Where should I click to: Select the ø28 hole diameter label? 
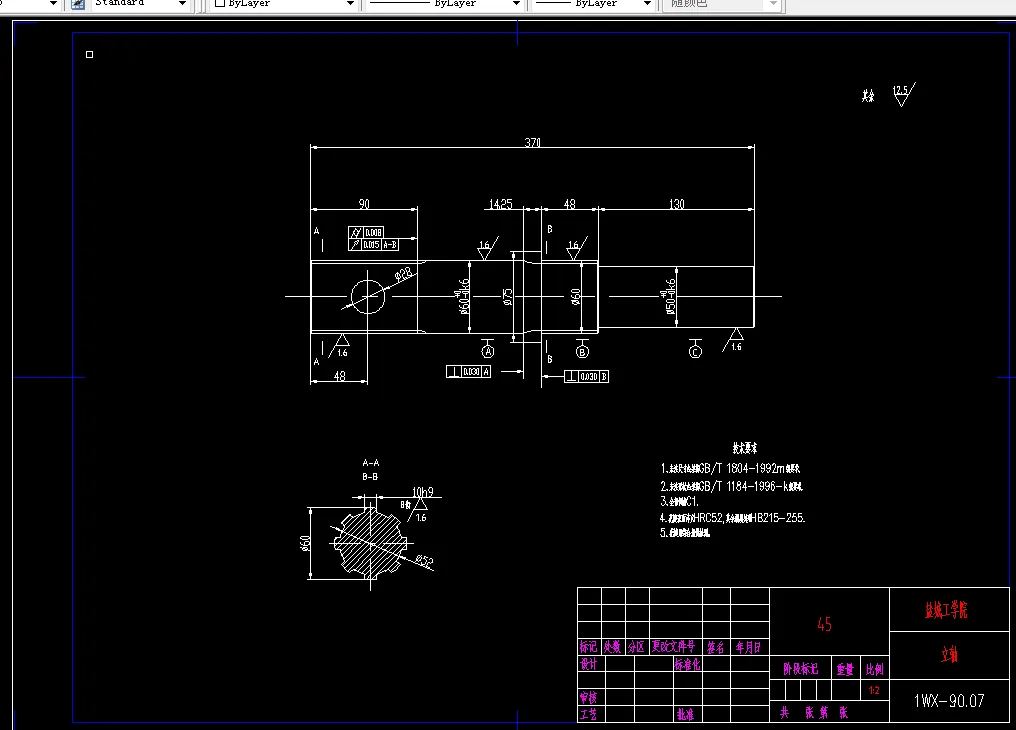[x=404, y=275]
